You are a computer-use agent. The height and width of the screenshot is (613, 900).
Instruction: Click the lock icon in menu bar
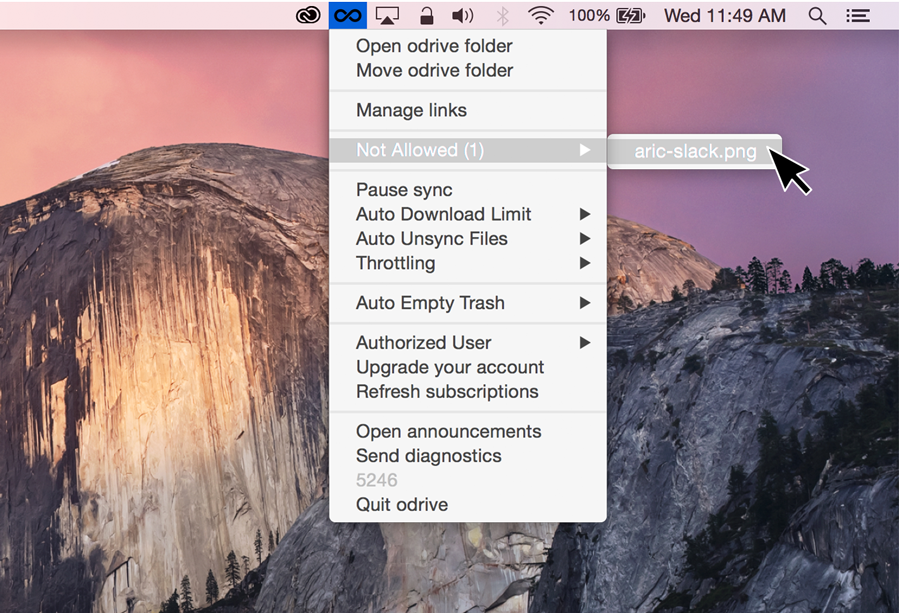(426, 15)
